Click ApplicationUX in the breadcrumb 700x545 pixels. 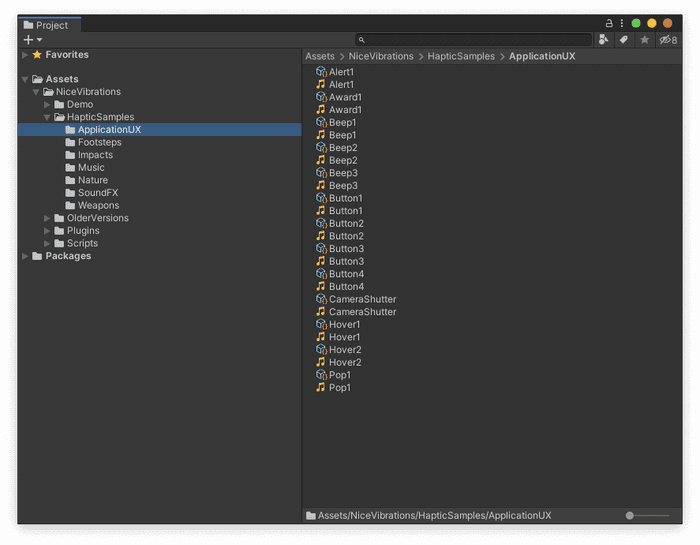click(x=542, y=56)
